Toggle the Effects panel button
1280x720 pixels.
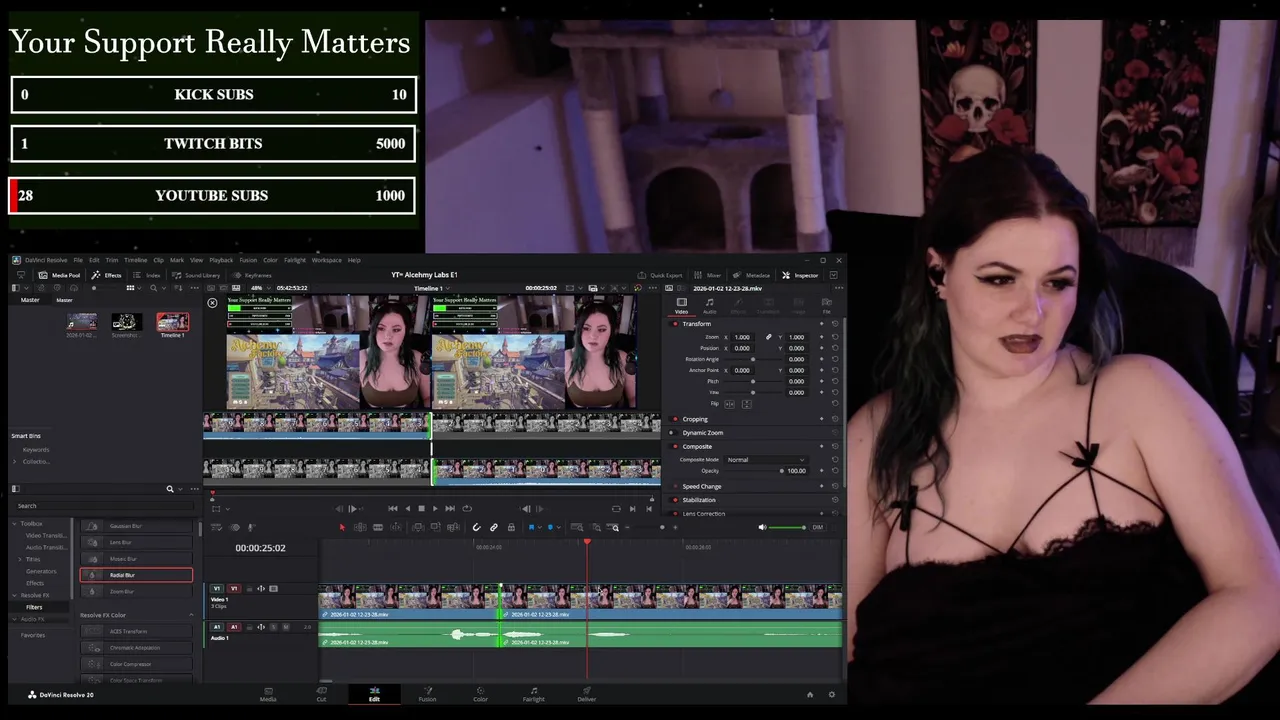pos(107,275)
